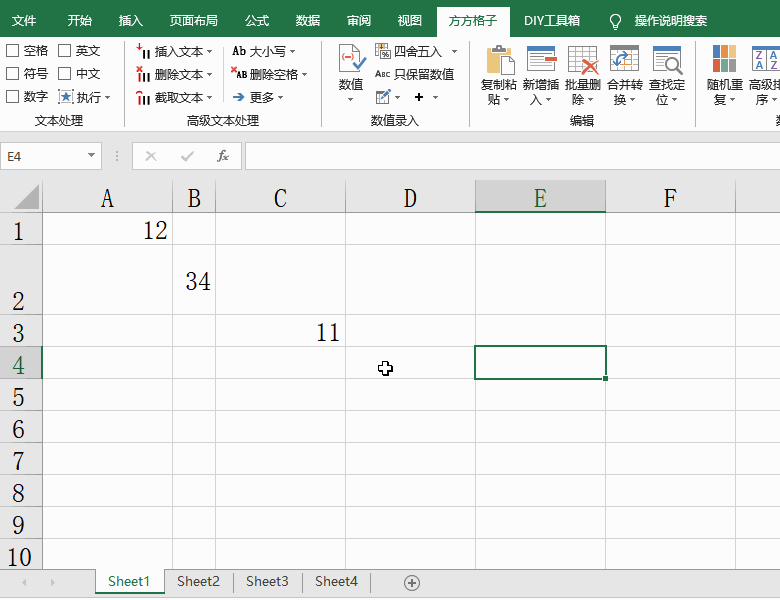Toggle the 数字 checkbox

pos(13,97)
